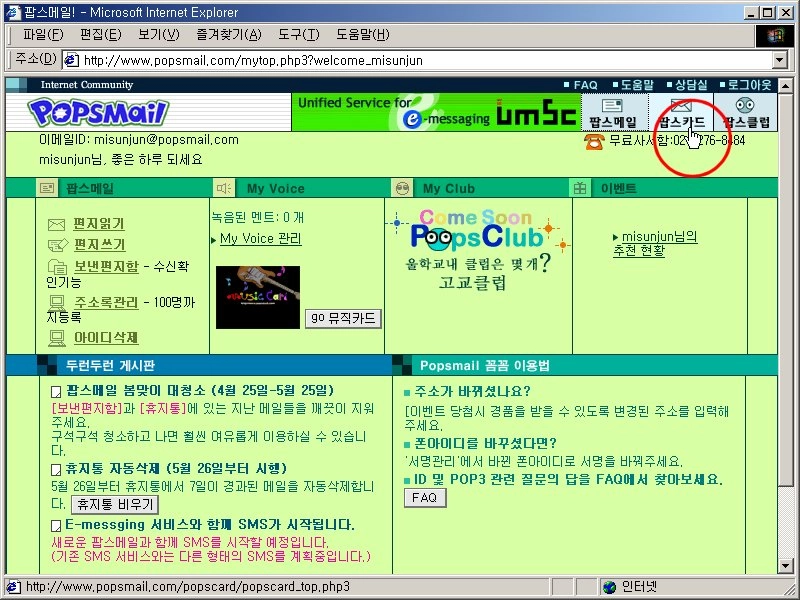Click the scrollbar down arrow
This screenshot has height=600, width=800.
(786, 566)
